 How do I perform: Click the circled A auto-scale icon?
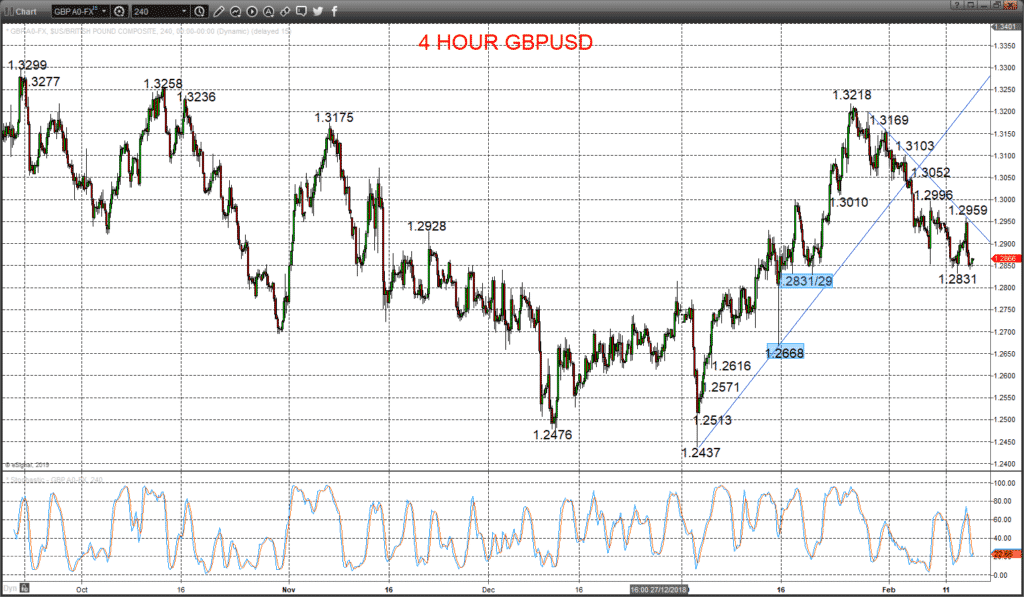coord(268,11)
